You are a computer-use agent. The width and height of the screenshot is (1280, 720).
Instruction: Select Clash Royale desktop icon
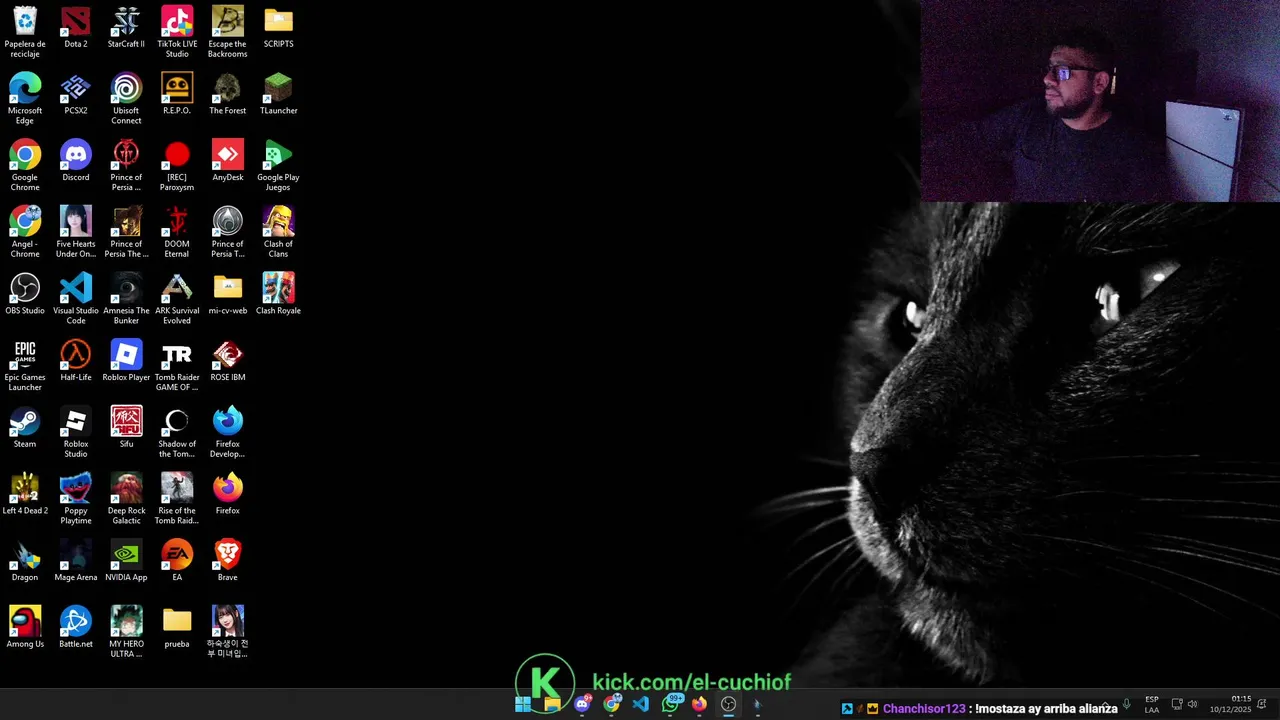coord(278,295)
